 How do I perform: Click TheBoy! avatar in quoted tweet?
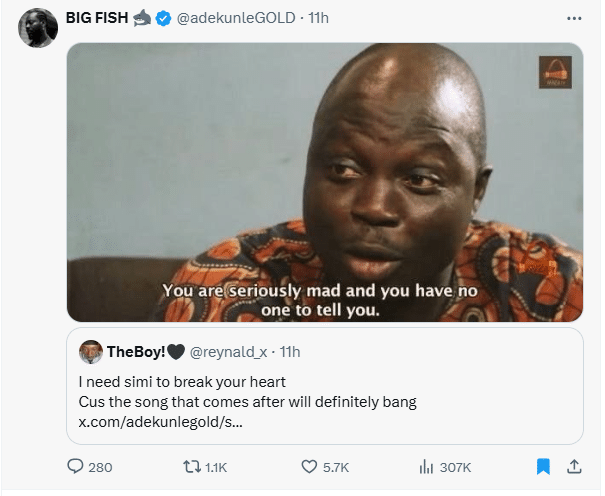(x=91, y=351)
